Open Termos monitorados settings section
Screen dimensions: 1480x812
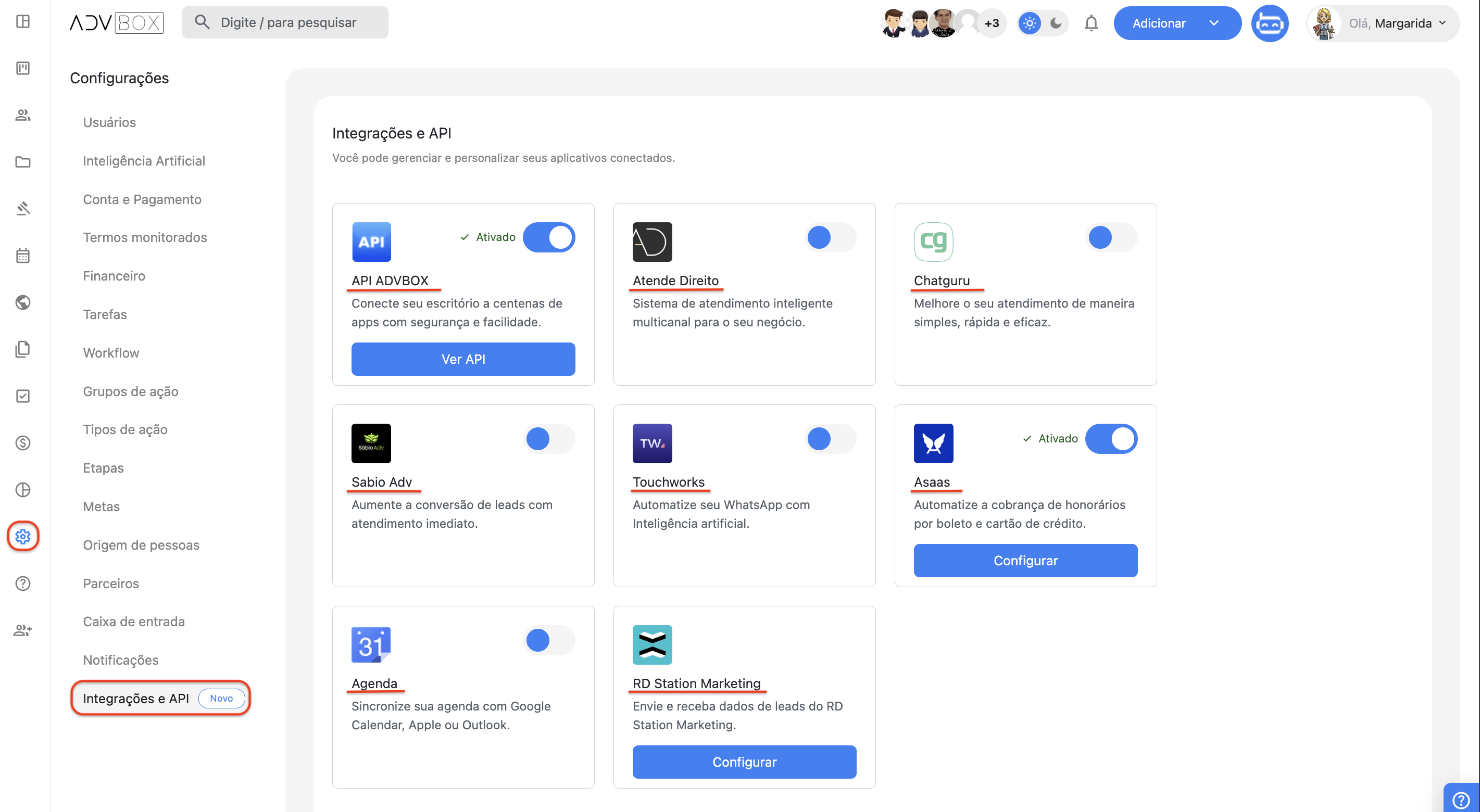145,237
